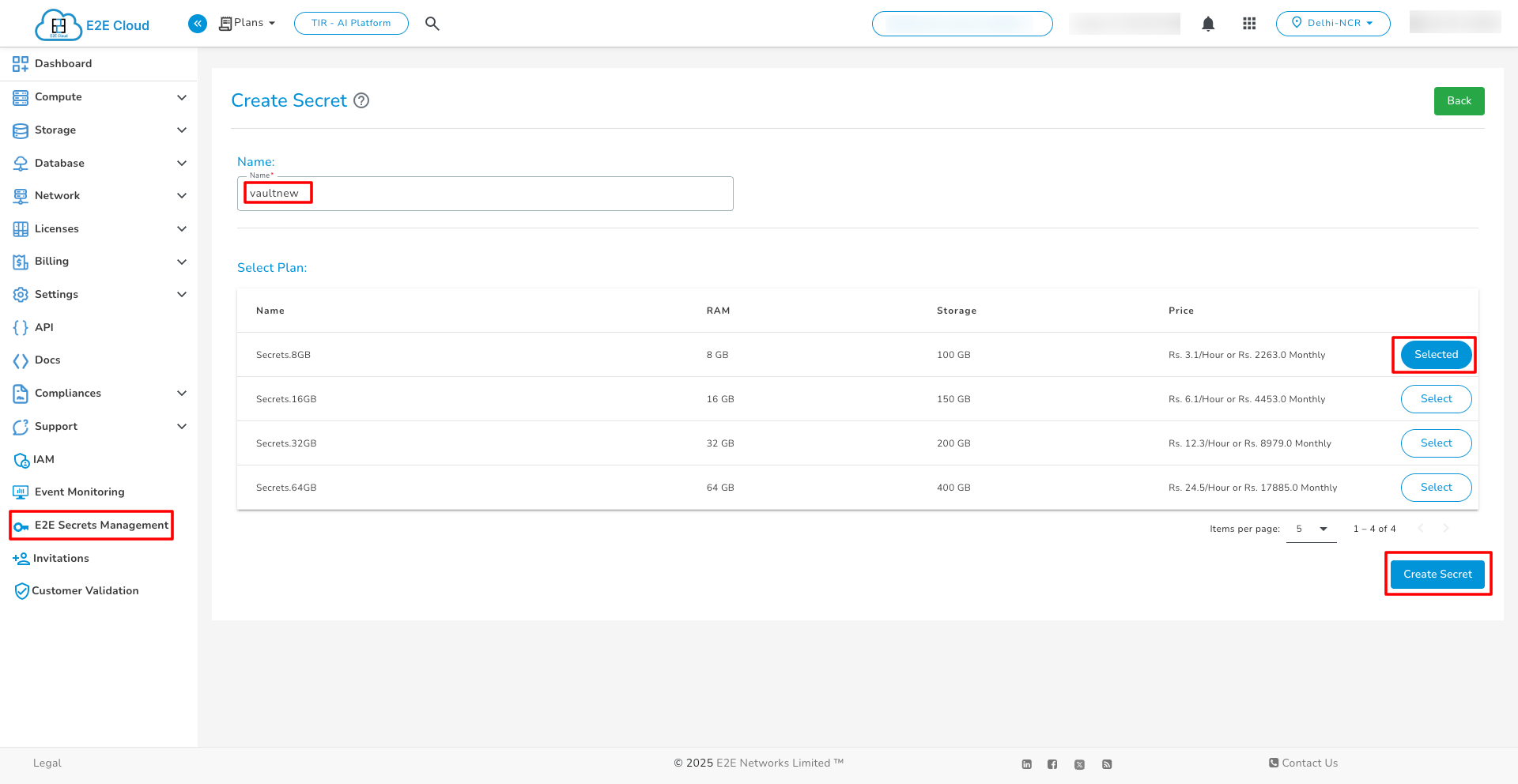Click the Settings gear sidebar icon

pyautogui.click(x=21, y=295)
